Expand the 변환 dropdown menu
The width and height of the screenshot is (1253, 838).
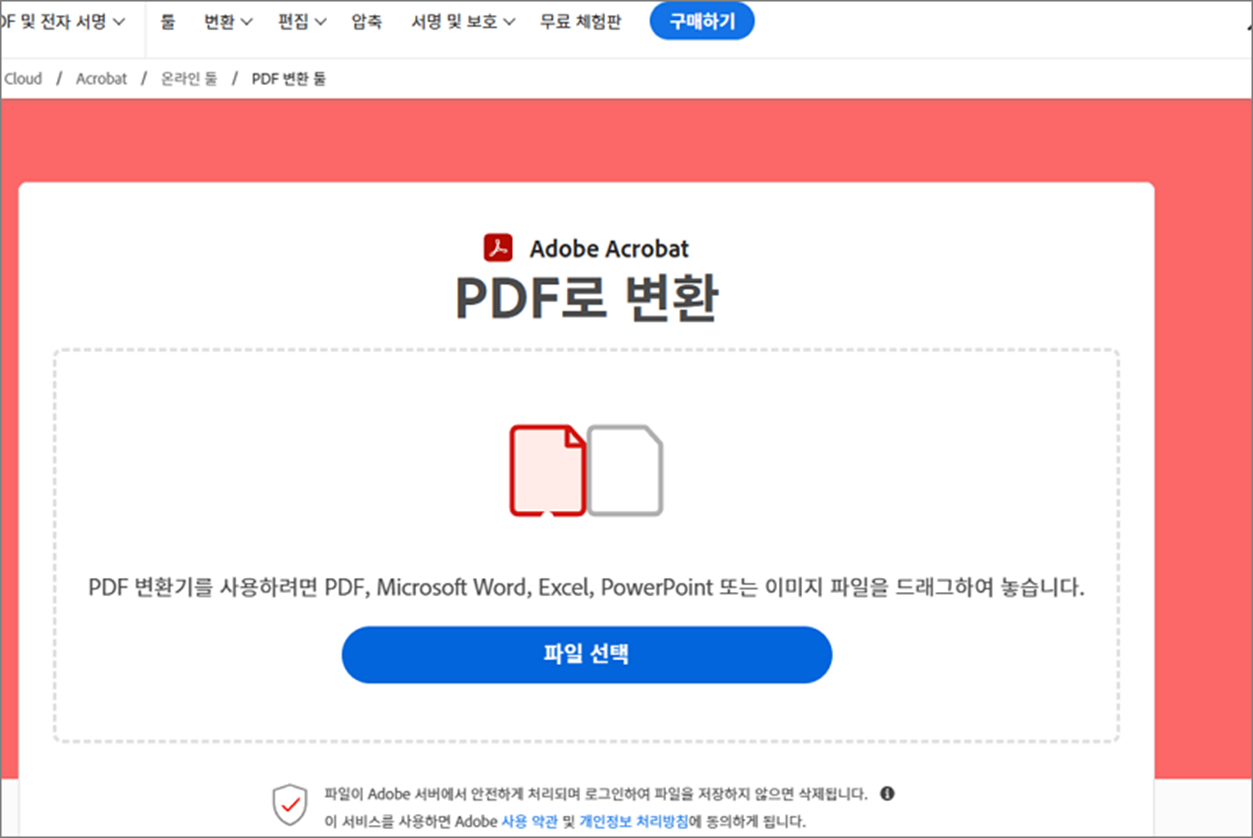(228, 21)
